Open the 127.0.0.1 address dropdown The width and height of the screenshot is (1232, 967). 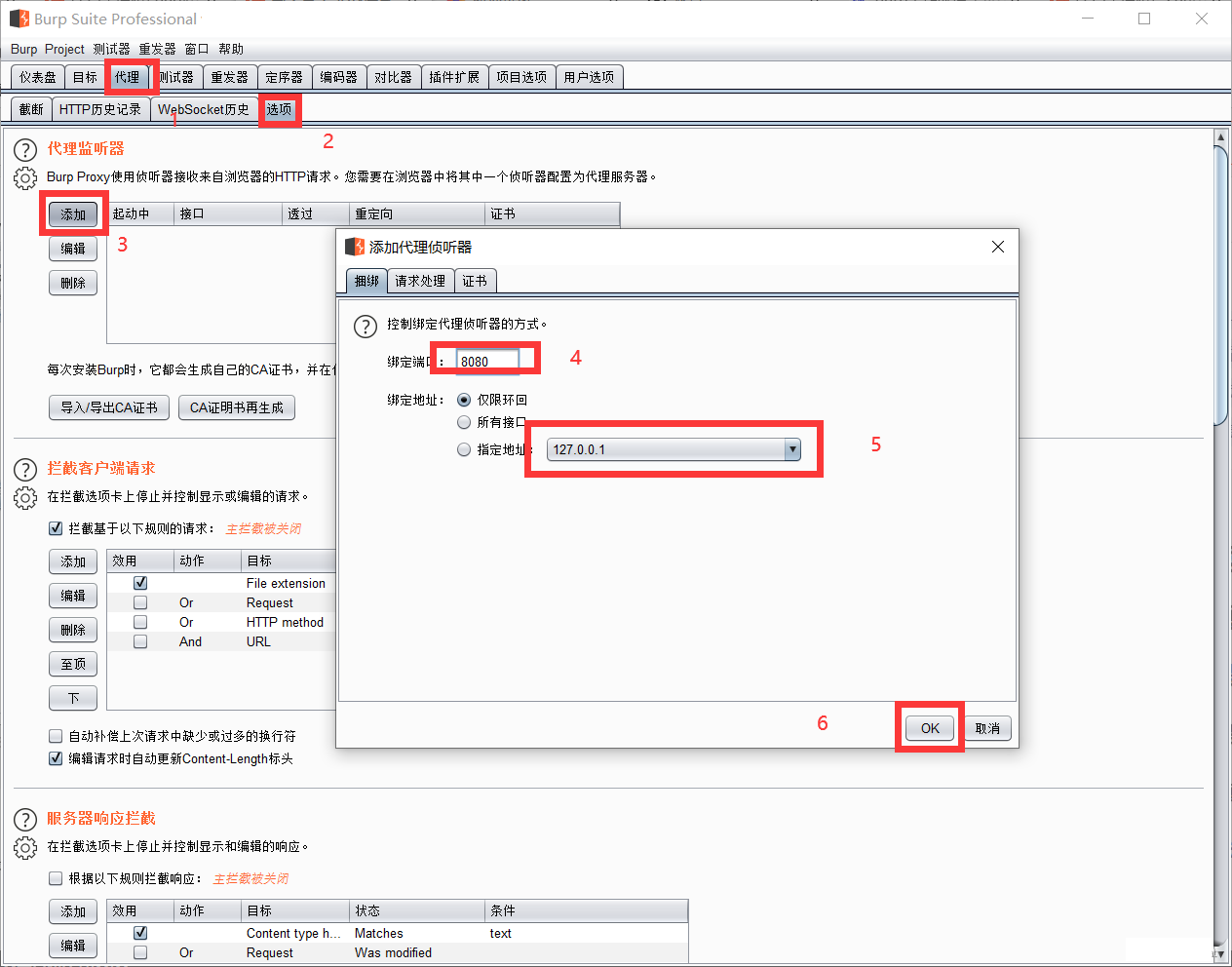[792, 449]
